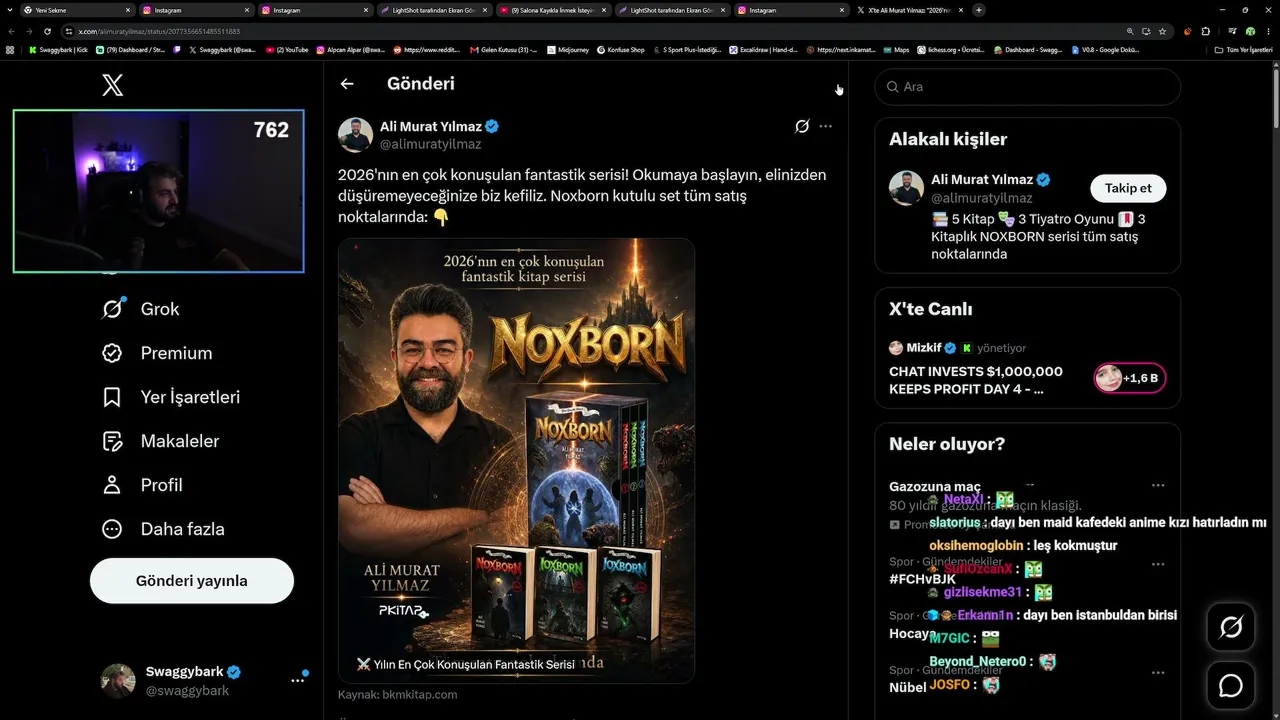Open the YouTube bookmark
The height and width of the screenshot is (720, 1280).
click(x=287, y=49)
